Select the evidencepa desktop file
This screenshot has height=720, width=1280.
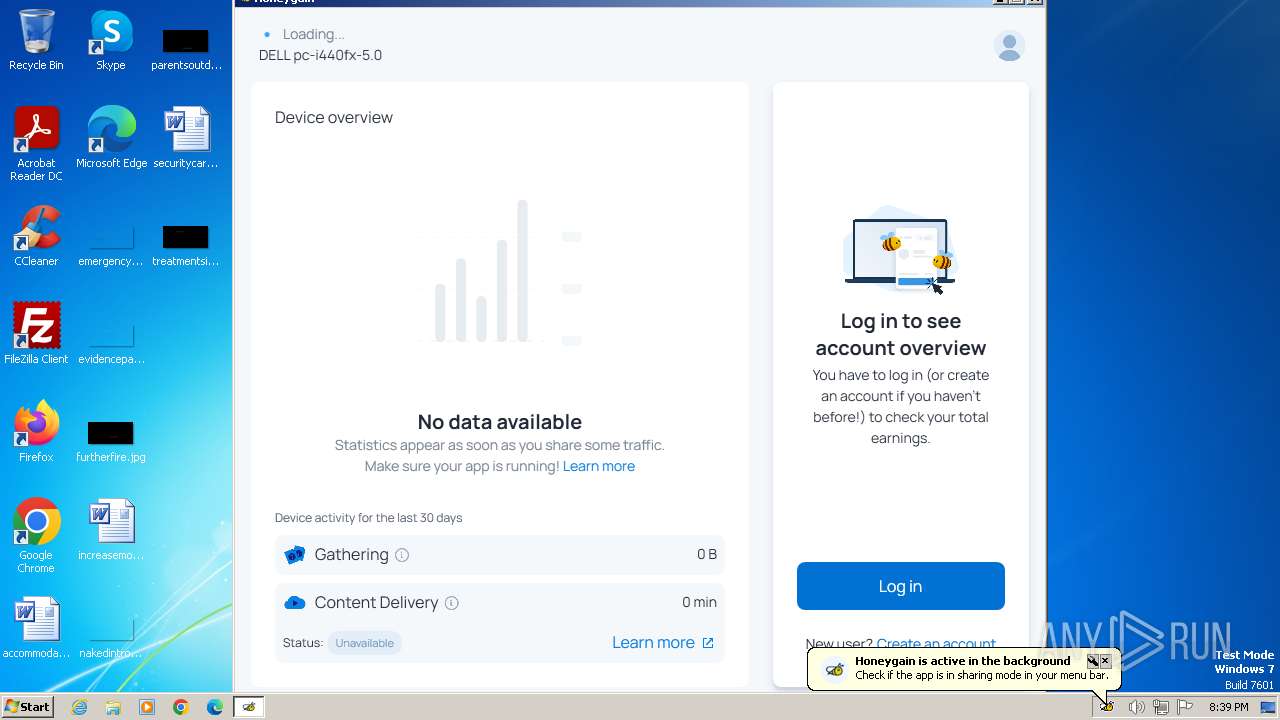pos(111,341)
